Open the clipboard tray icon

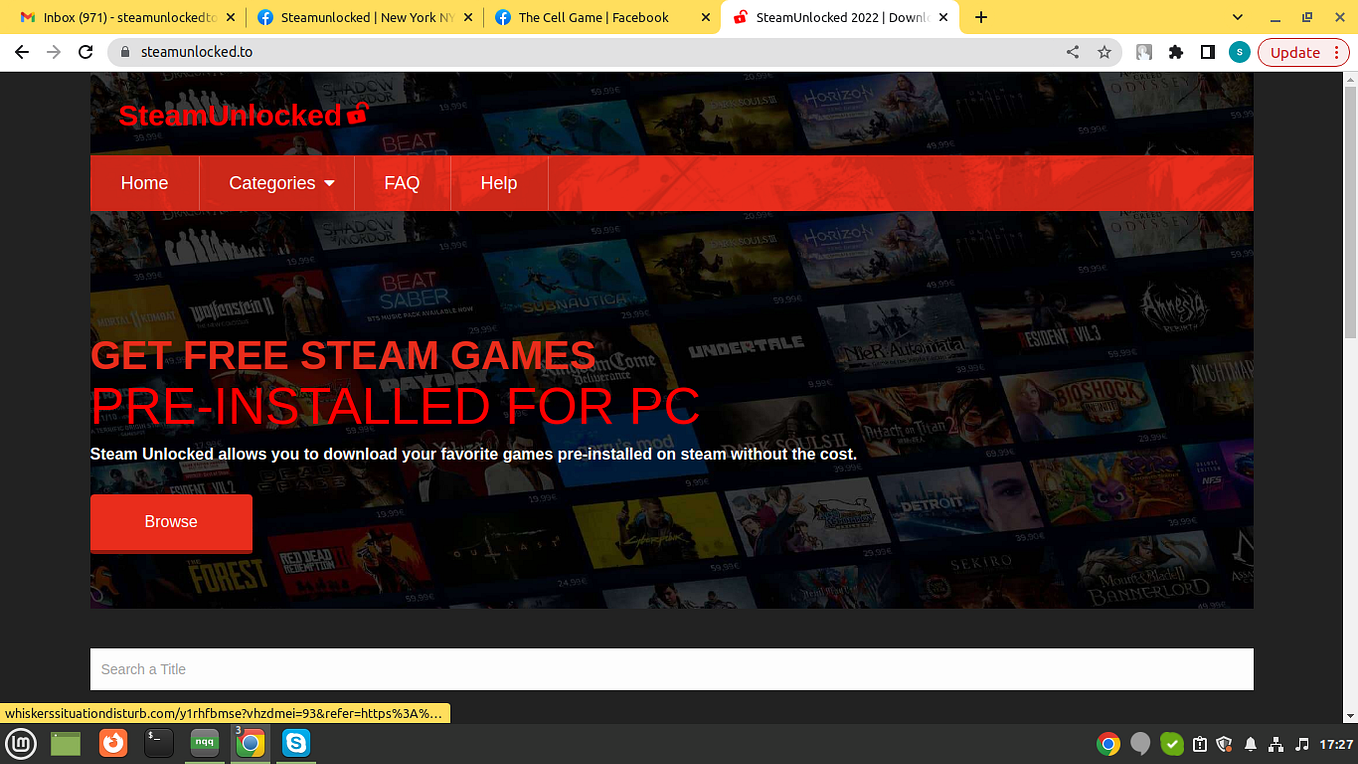click(x=1200, y=744)
